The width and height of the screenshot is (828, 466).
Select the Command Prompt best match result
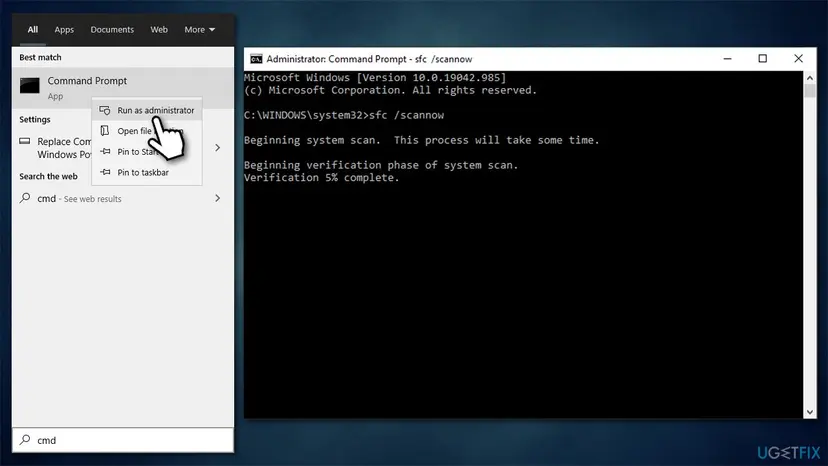point(123,88)
